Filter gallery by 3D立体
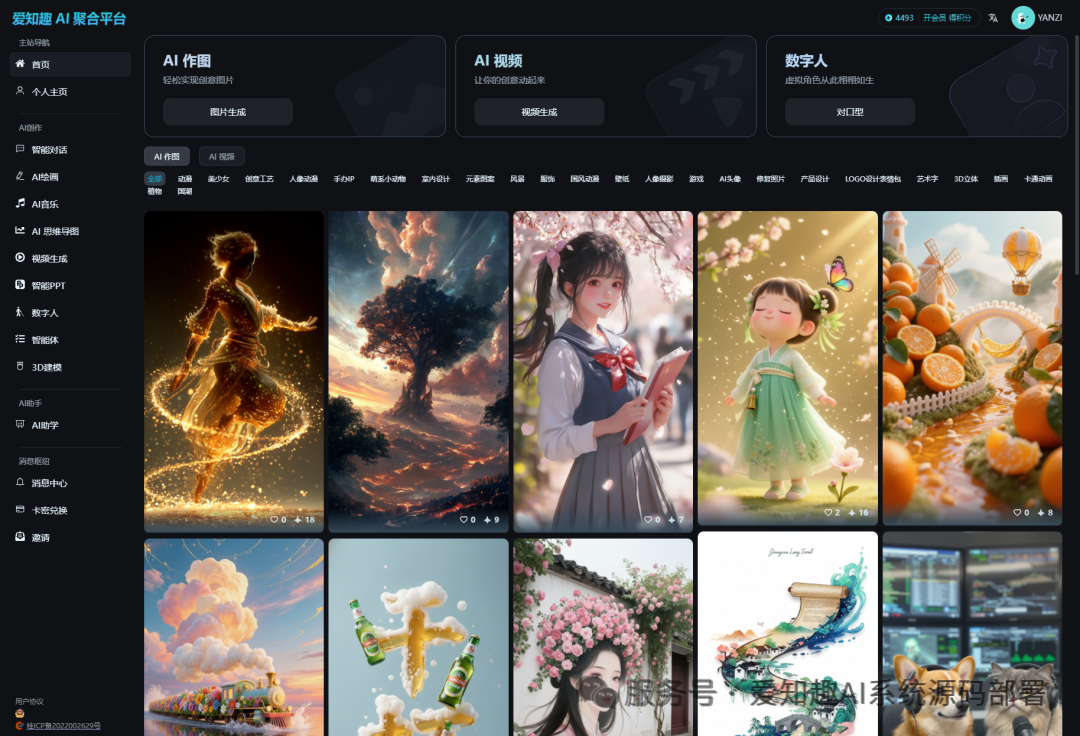Viewport: 1080px width, 736px height. pyautogui.click(x=966, y=179)
